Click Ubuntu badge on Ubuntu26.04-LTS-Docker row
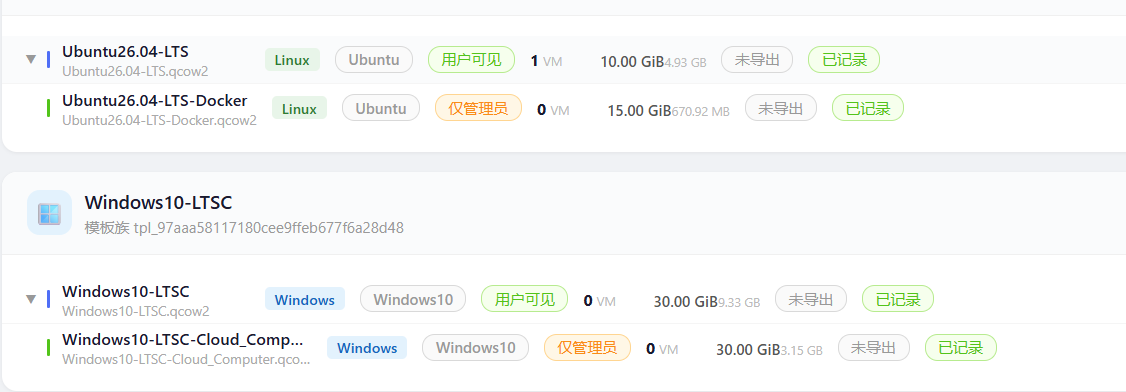 pyautogui.click(x=381, y=108)
